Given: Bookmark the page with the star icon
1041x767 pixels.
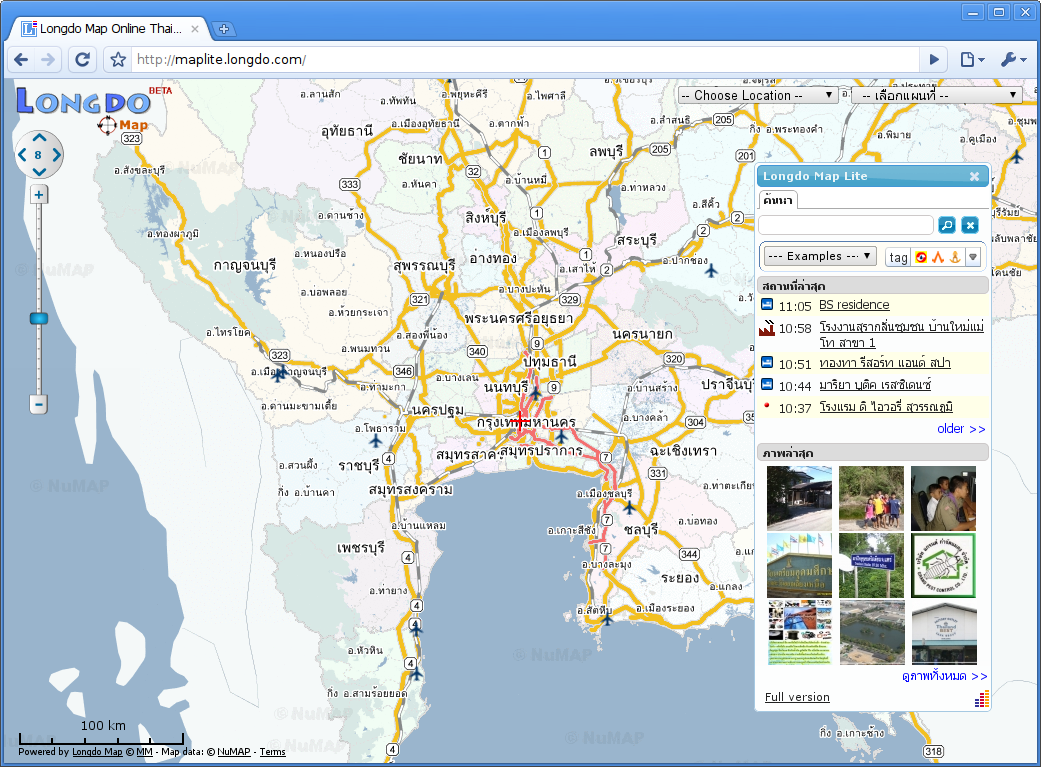Looking at the screenshot, I should (118, 60).
